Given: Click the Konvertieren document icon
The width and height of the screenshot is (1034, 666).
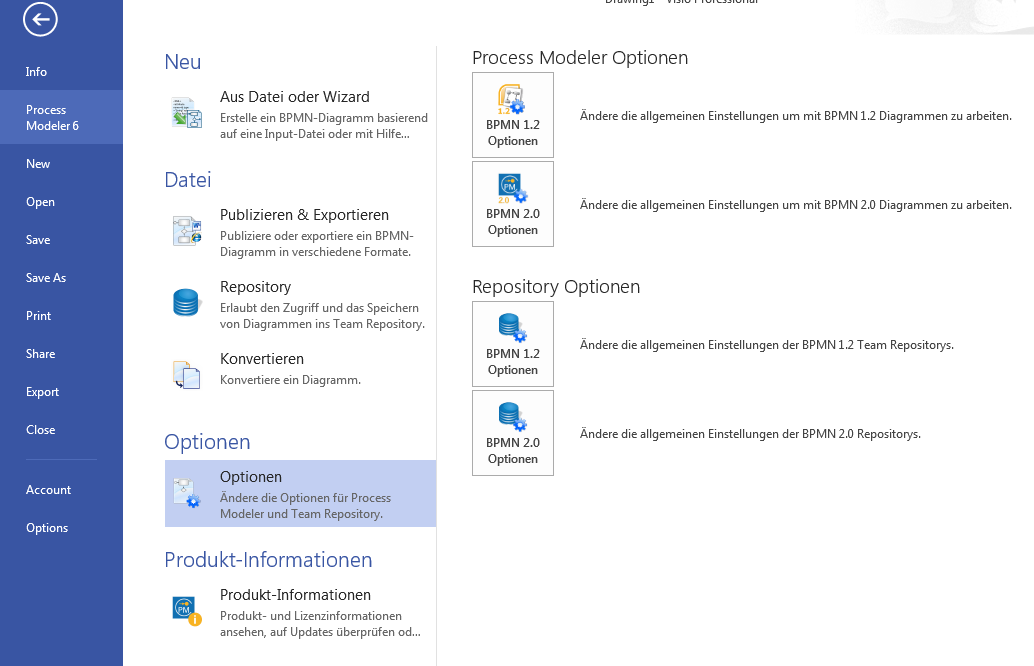Looking at the screenshot, I should point(187,375).
